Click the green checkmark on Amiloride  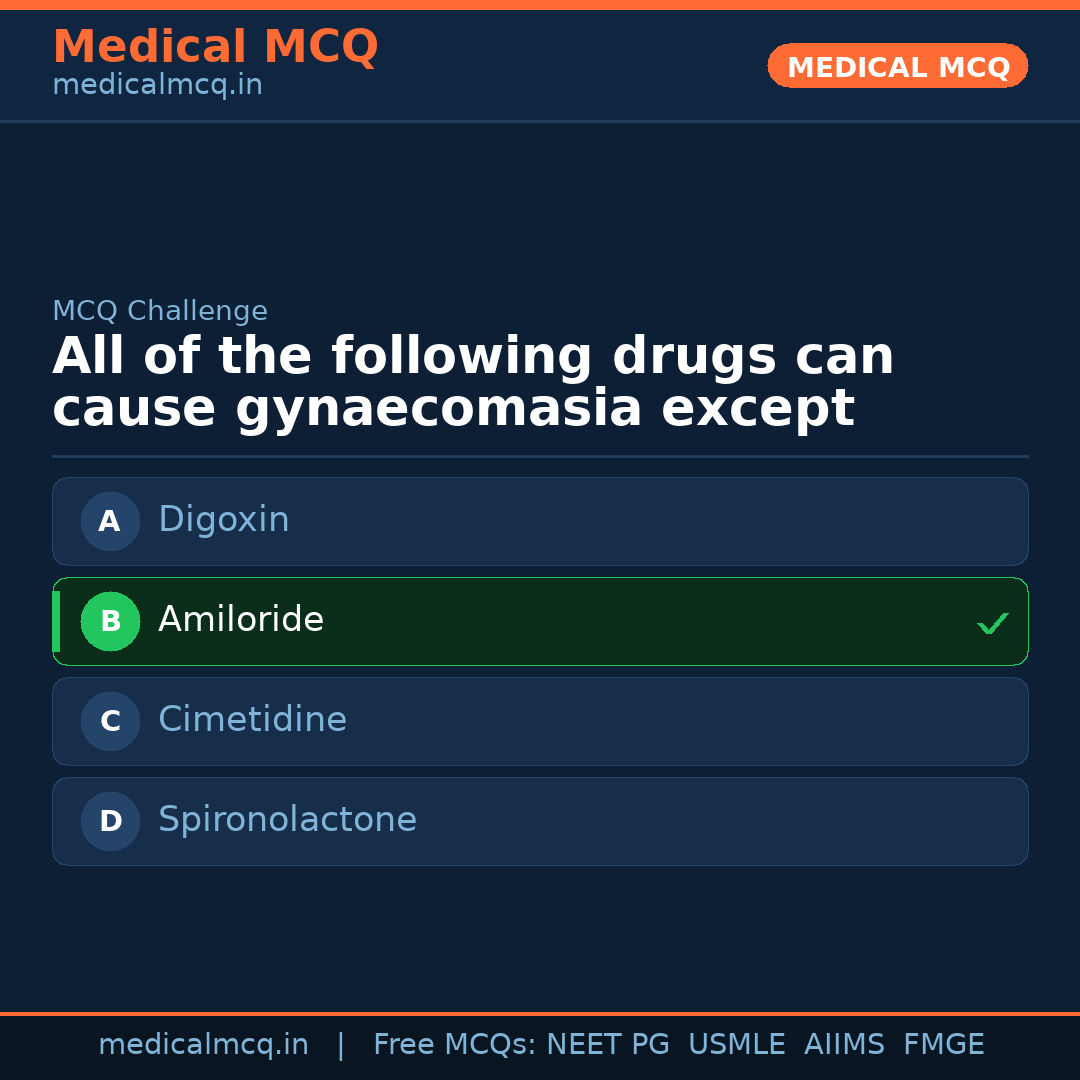click(992, 623)
